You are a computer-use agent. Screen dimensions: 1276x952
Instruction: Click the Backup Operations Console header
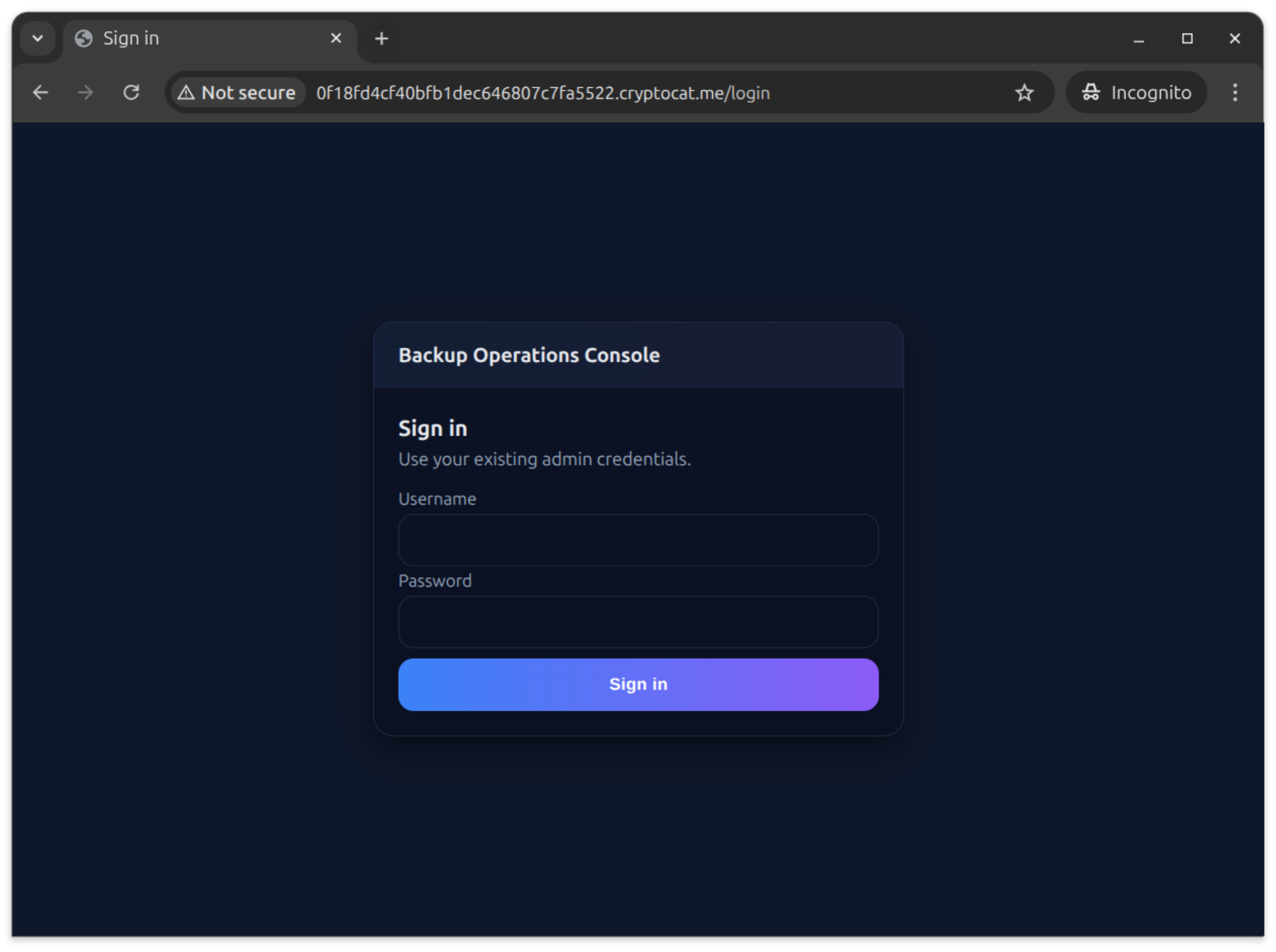[529, 355]
